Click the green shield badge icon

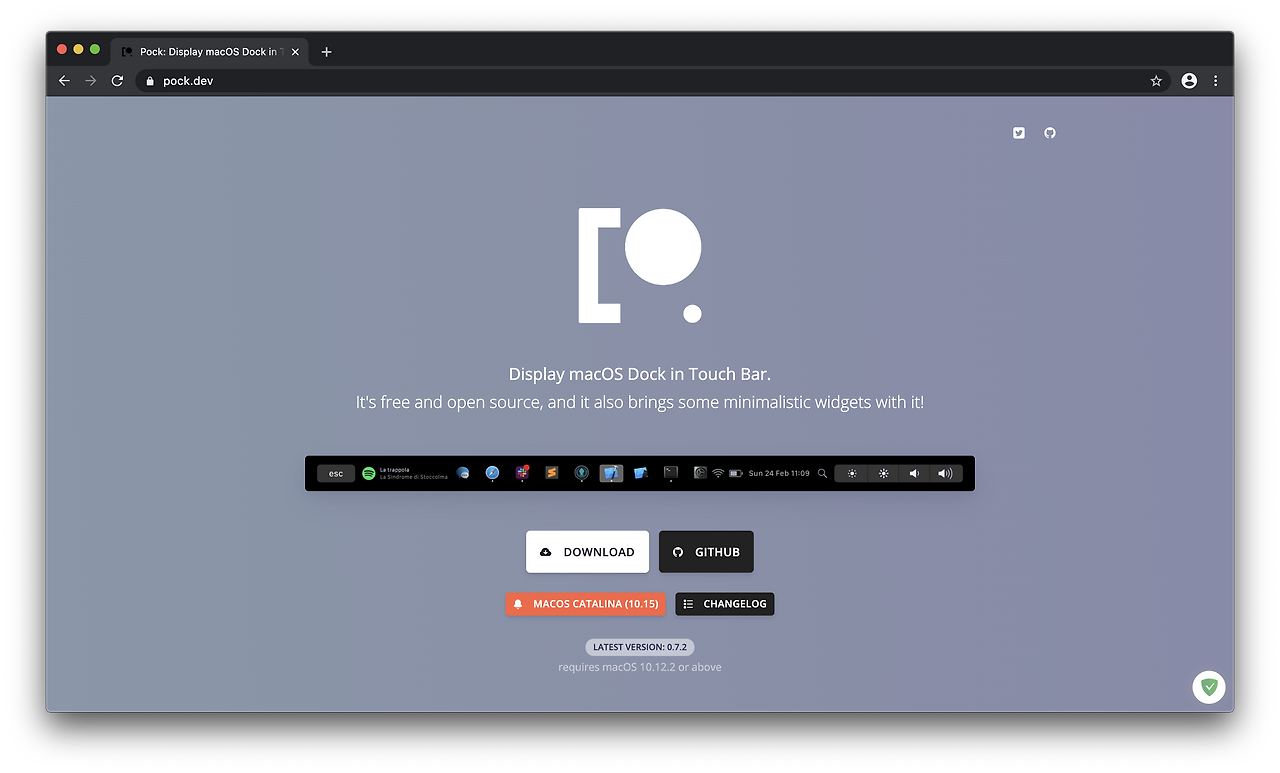coord(1209,687)
